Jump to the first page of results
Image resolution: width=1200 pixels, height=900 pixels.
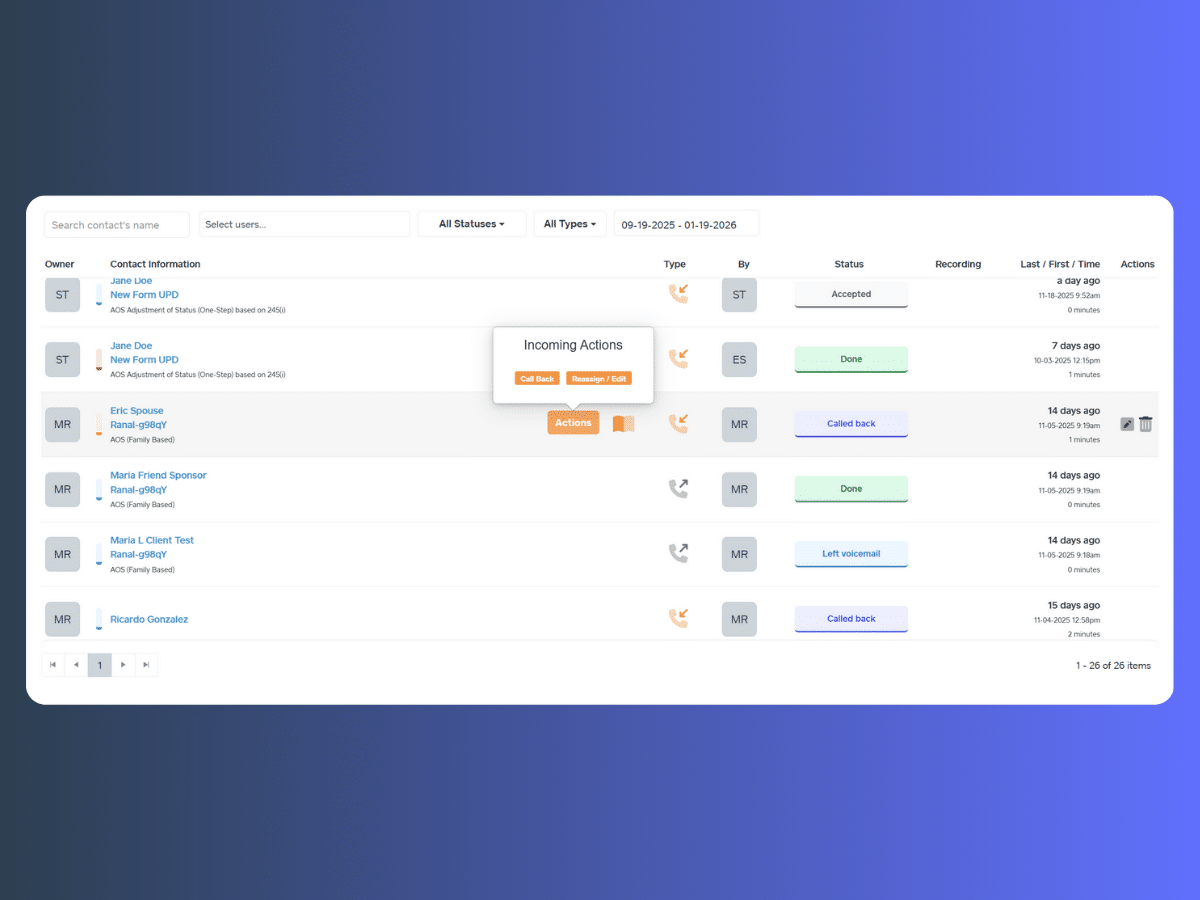click(x=53, y=665)
